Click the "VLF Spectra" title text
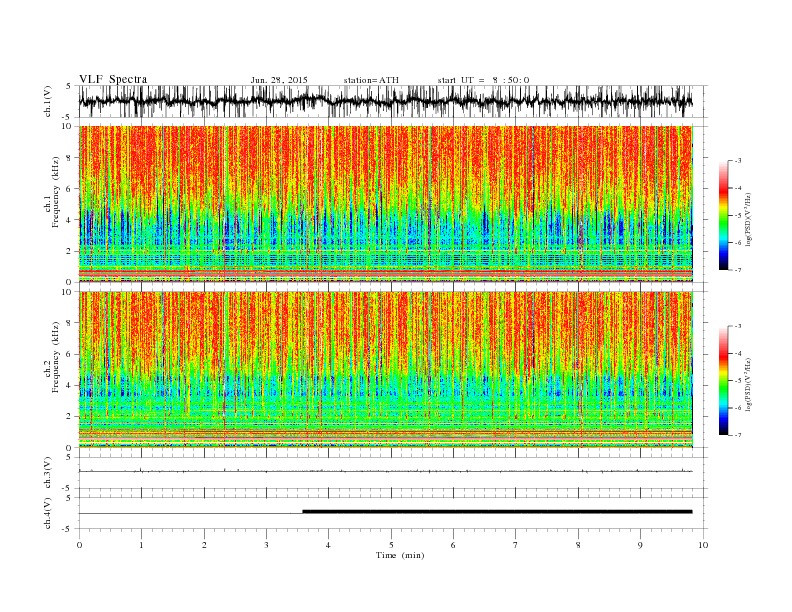 (x=113, y=79)
